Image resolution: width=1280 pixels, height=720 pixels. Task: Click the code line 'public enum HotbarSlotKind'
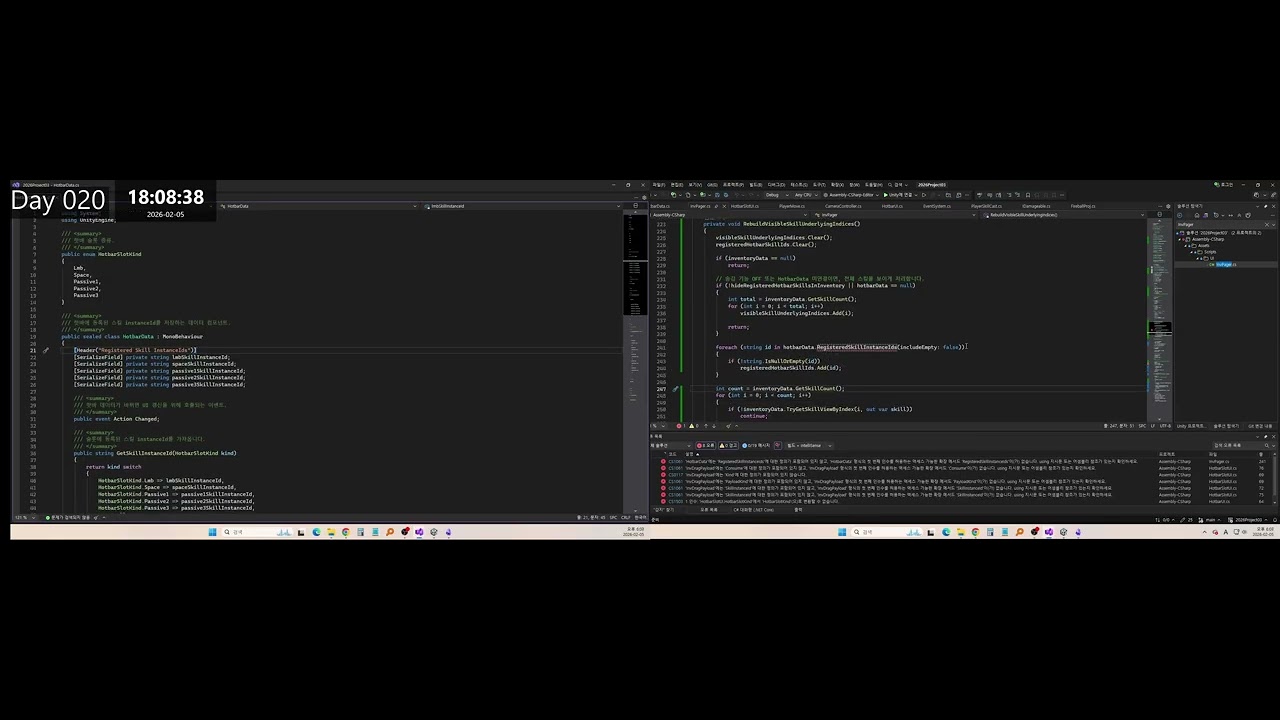(x=101, y=254)
